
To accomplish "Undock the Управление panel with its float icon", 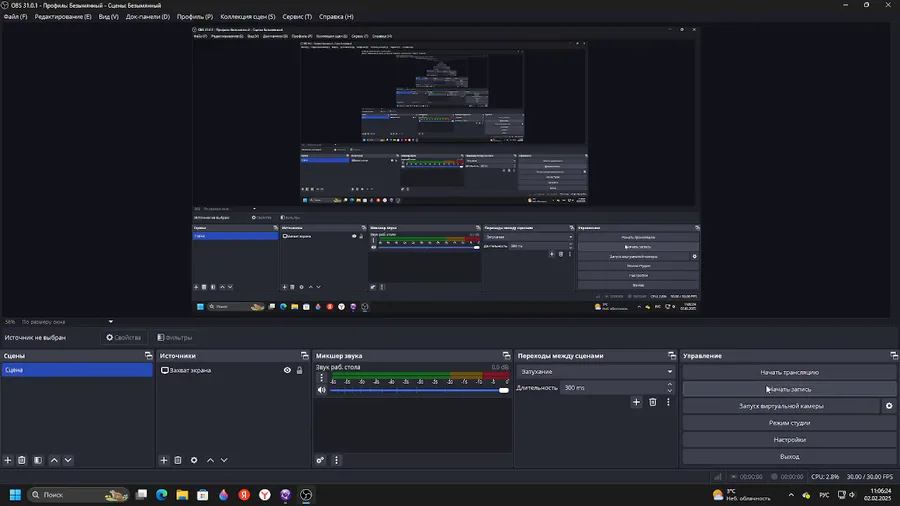I will tap(894, 356).
